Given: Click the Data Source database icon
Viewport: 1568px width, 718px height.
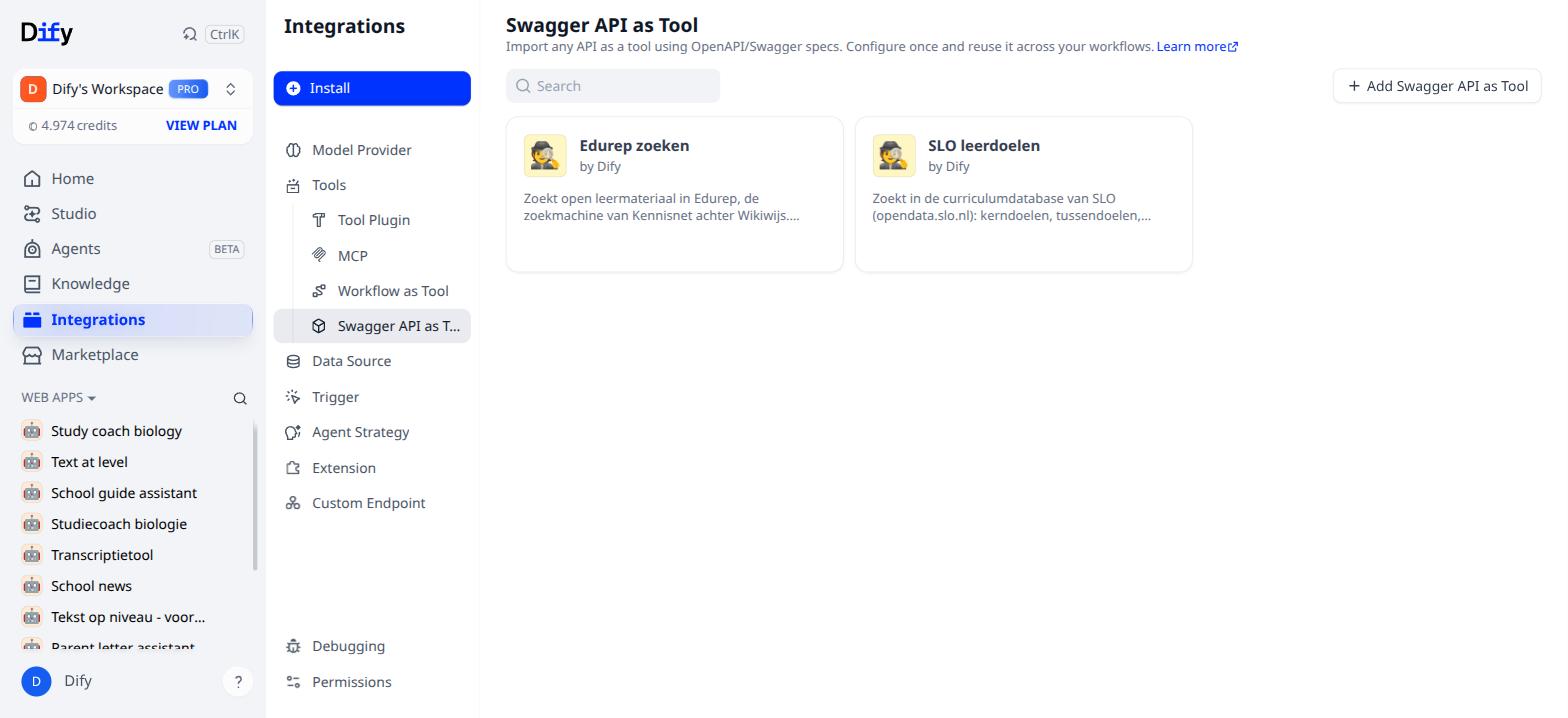Looking at the screenshot, I should coord(293,361).
